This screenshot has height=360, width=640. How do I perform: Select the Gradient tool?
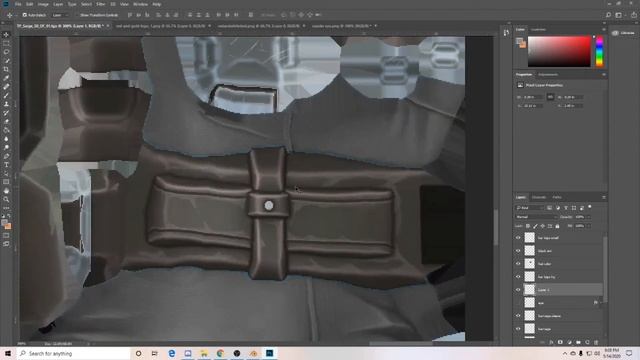pos(6,130)
